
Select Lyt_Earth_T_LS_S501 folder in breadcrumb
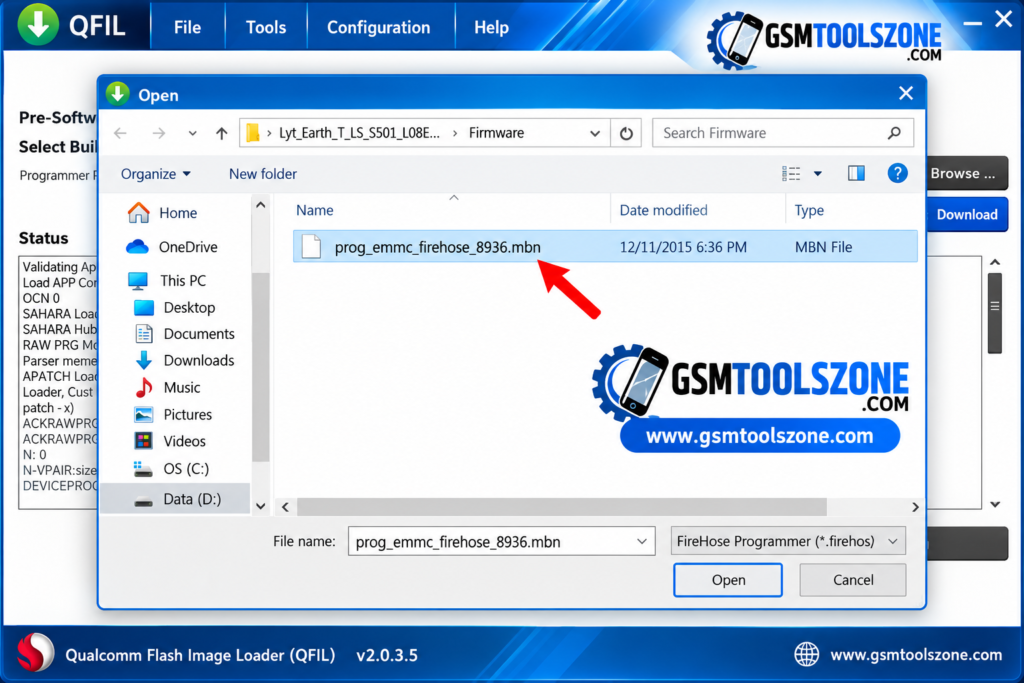pyautogui.click(x=359, y=133)
